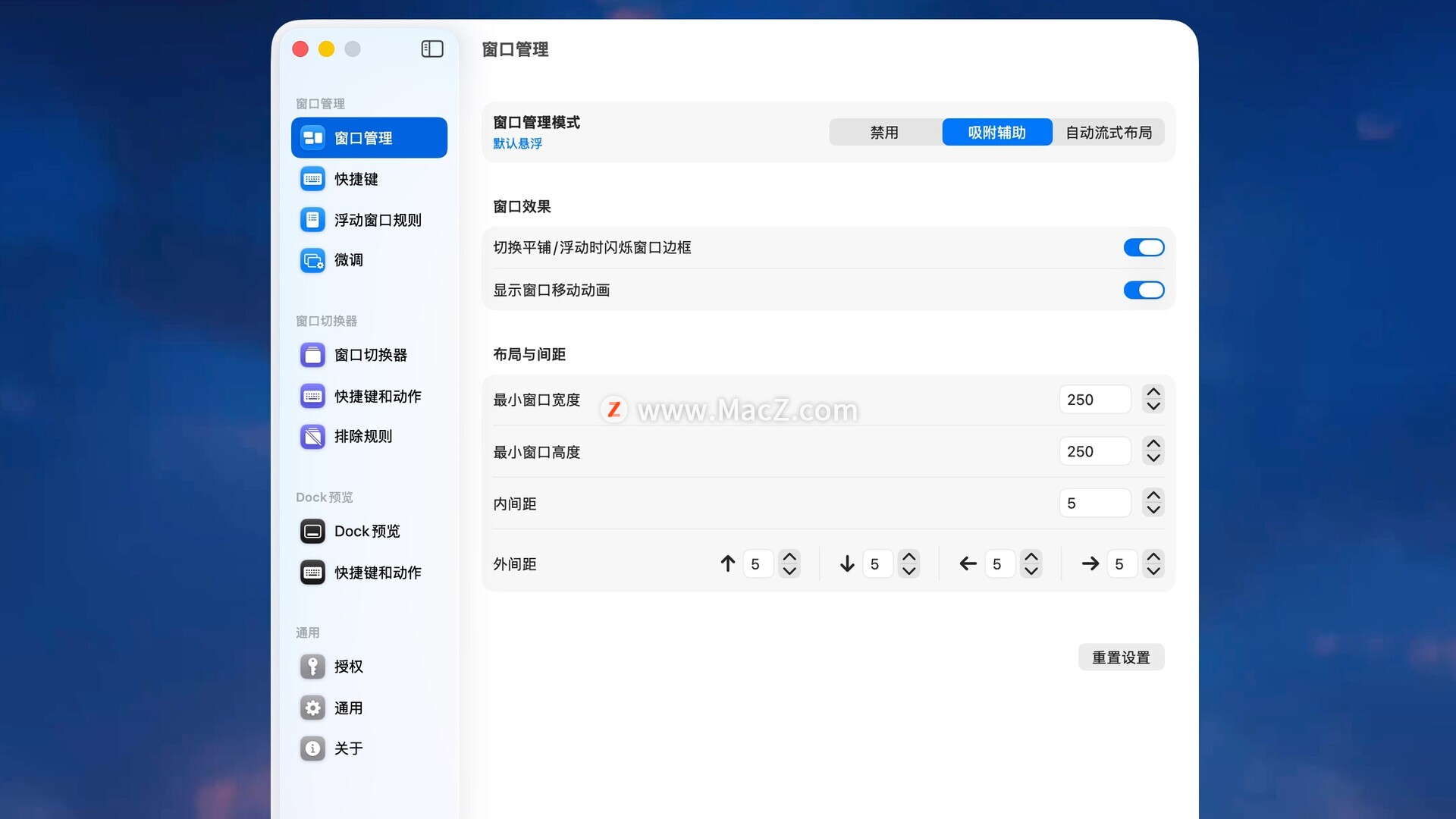Viewport: 1456px width, 819px height.
Task: Click the 最小窗口高度 value field
Action: tap(1095, 451)
